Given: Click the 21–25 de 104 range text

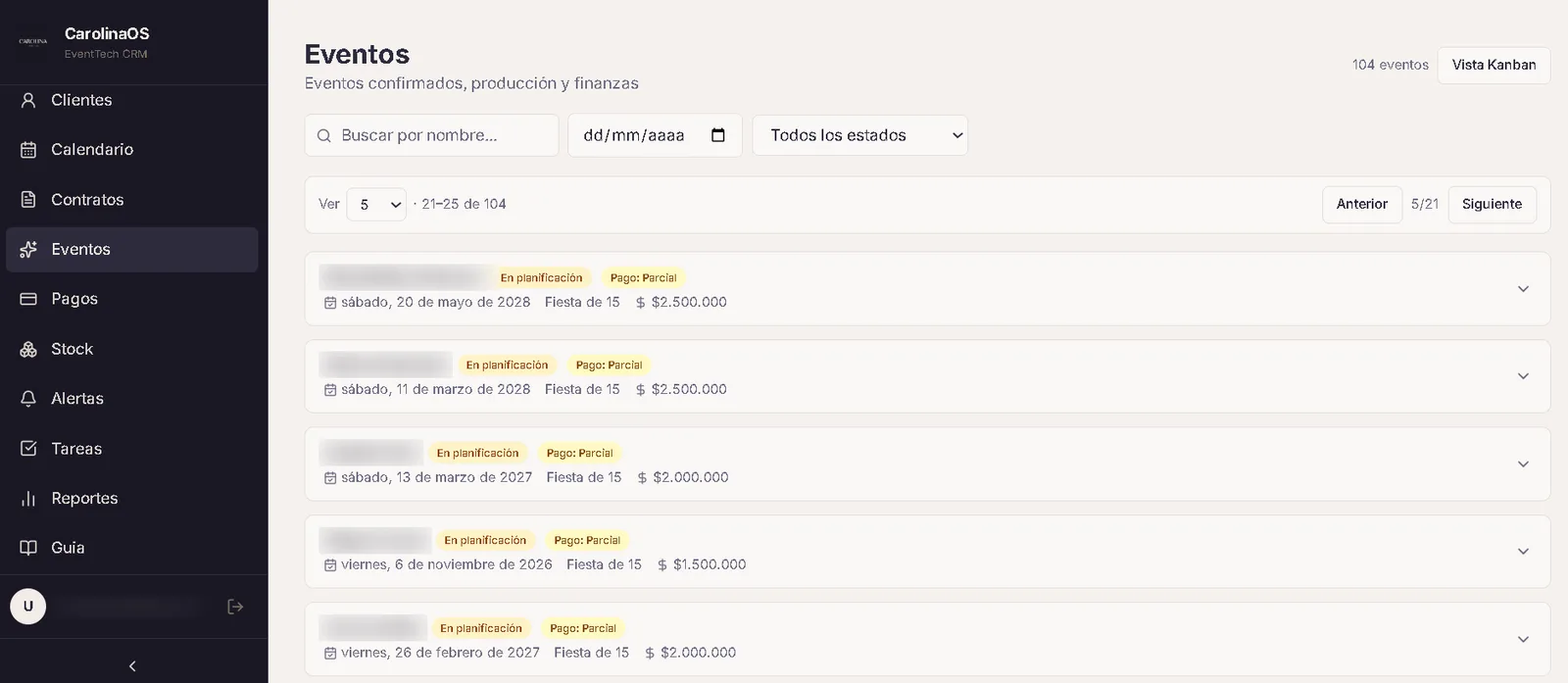Looking at the screenshot, I should pos(464,205).
